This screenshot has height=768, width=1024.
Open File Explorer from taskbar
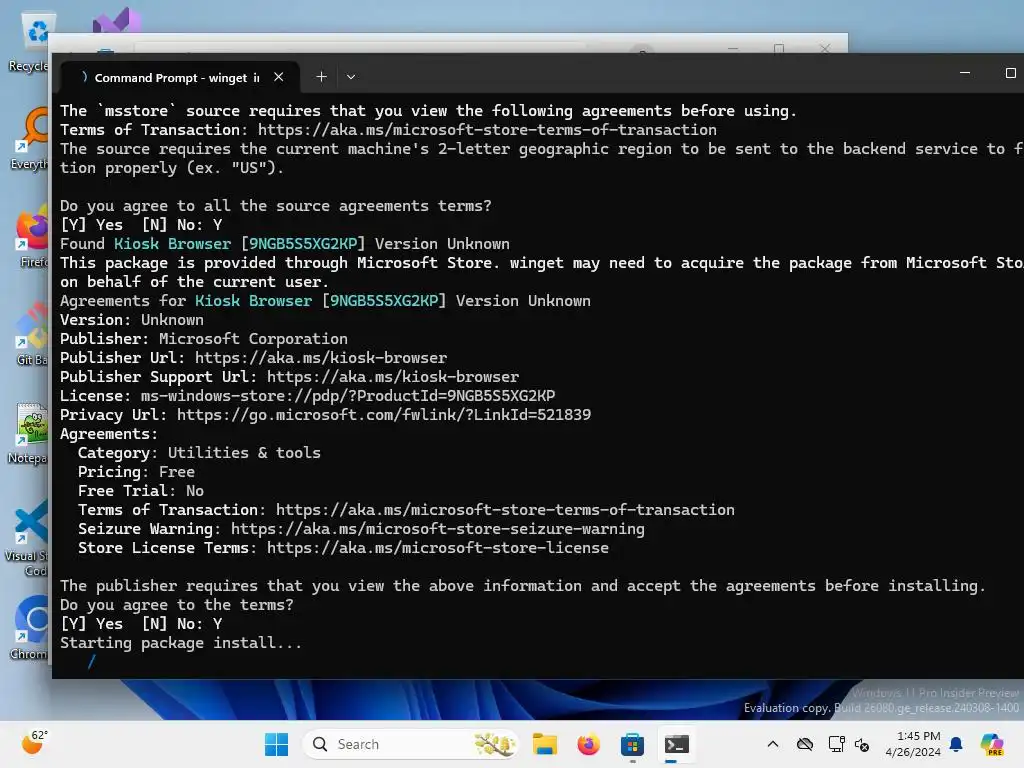pyautogui.click(x=545, y=744)
